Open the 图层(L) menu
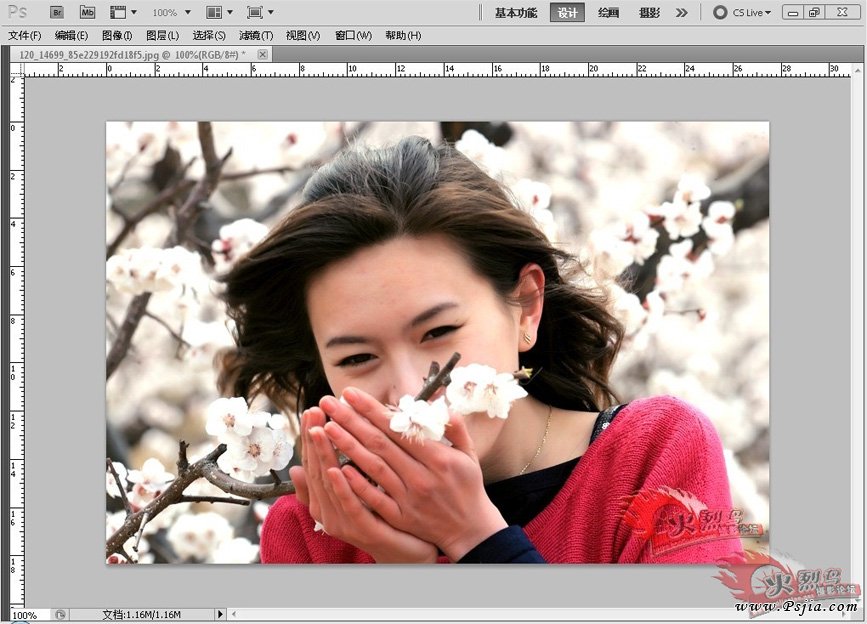 162,35
